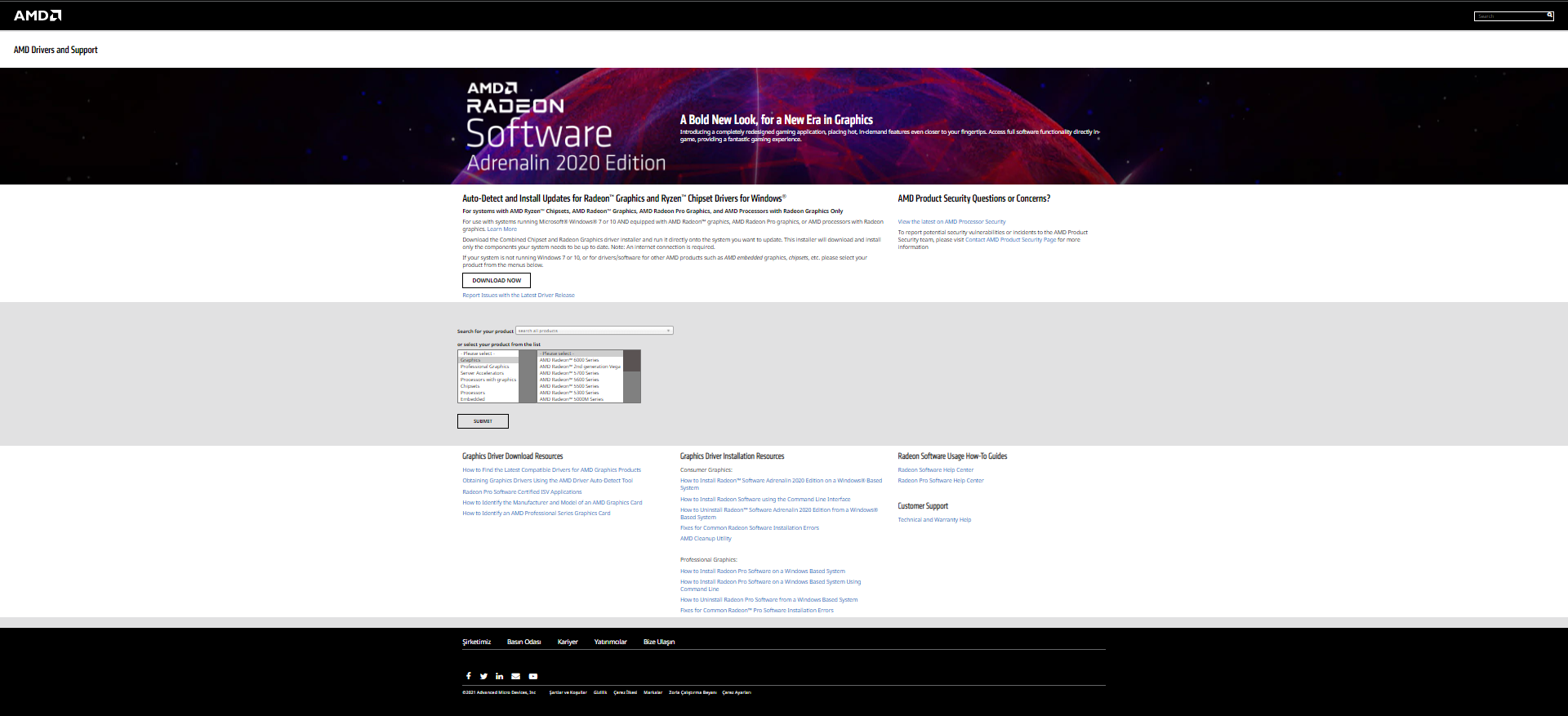
Task: Open 'Identify an AMD Professional Series Graphics Card'
Action: [x=537, y=514]
